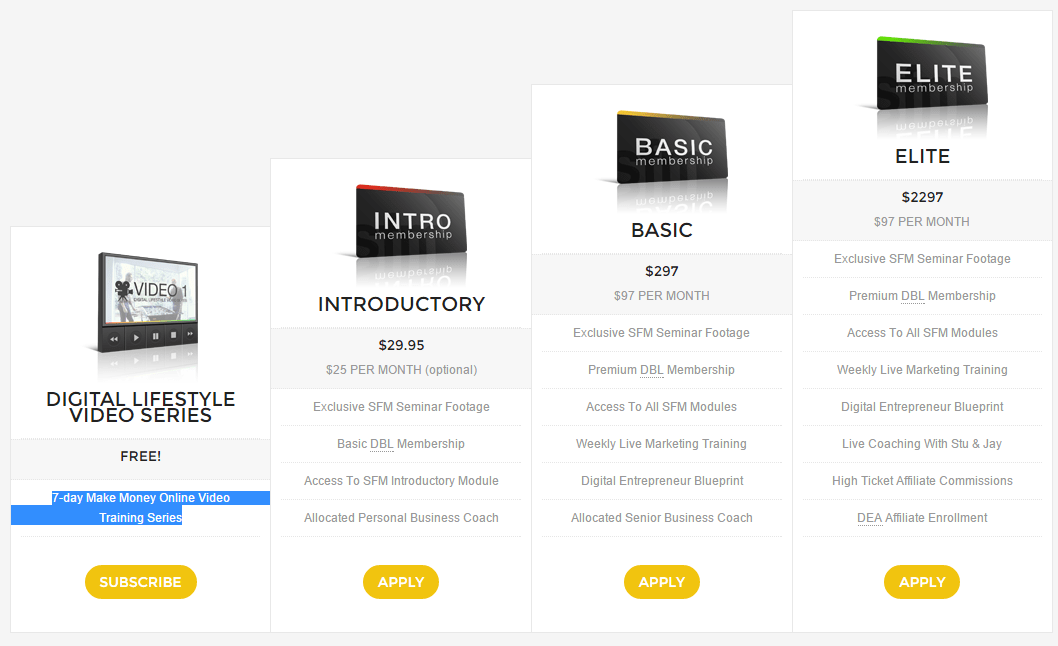Click 'Access To All SFM Modules' in Basic plan
This screenshot has width=1058, height=646.
[x=661, y=407]
